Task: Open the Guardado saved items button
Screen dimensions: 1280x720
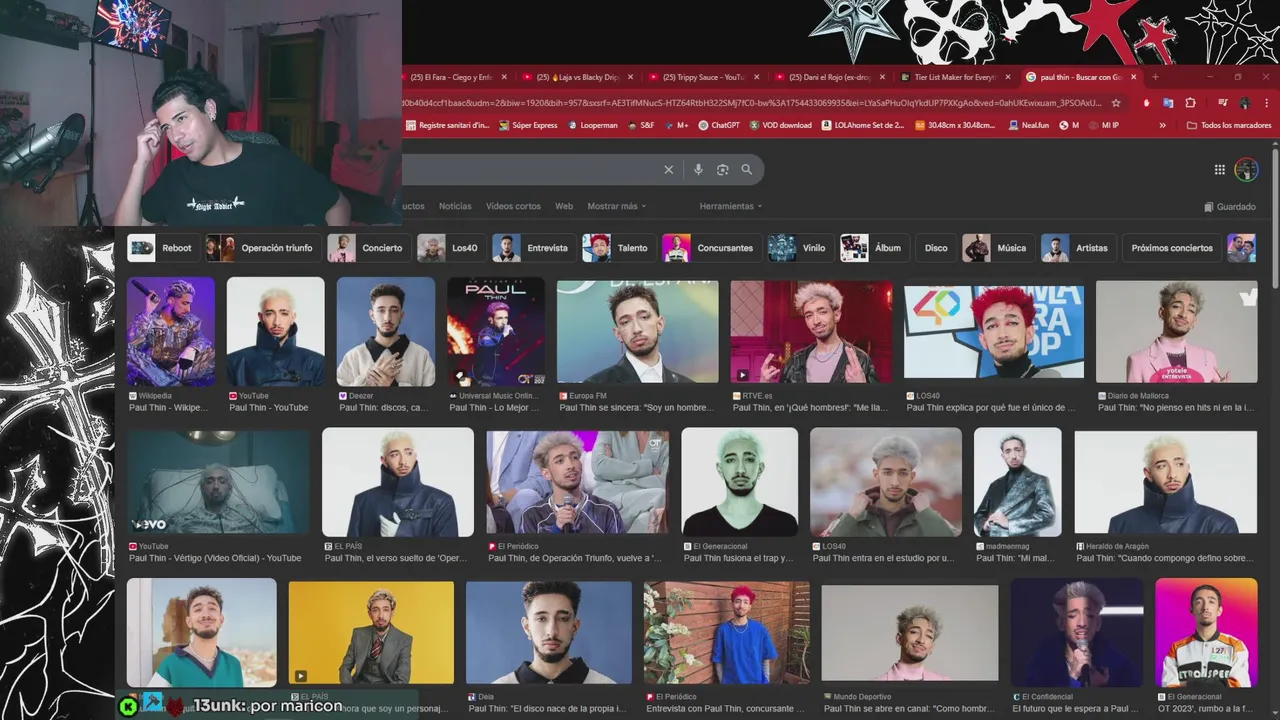Action: click(x=1230, y=206)
